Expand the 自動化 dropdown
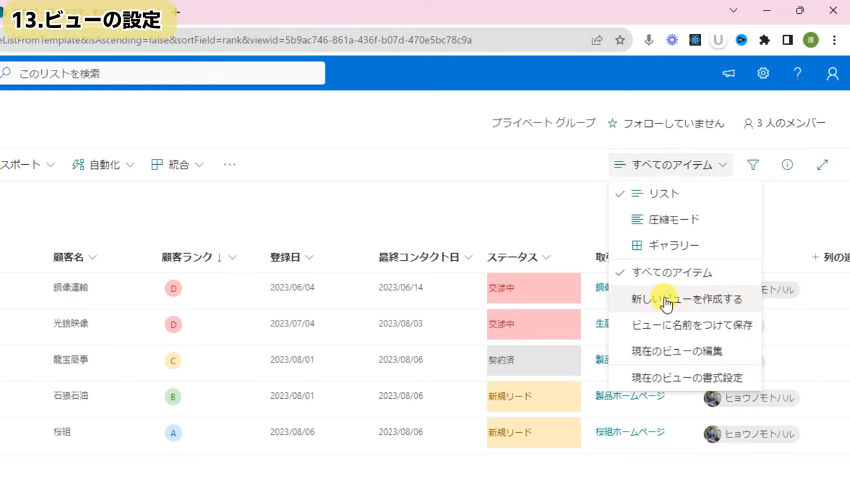 click(104, 165)
